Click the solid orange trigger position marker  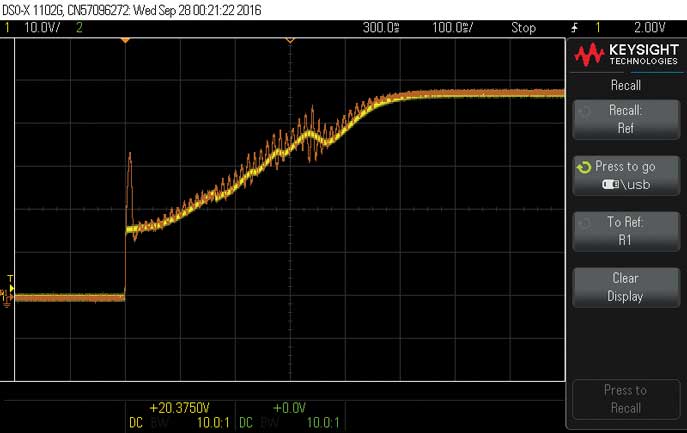[x=125, y=40]
